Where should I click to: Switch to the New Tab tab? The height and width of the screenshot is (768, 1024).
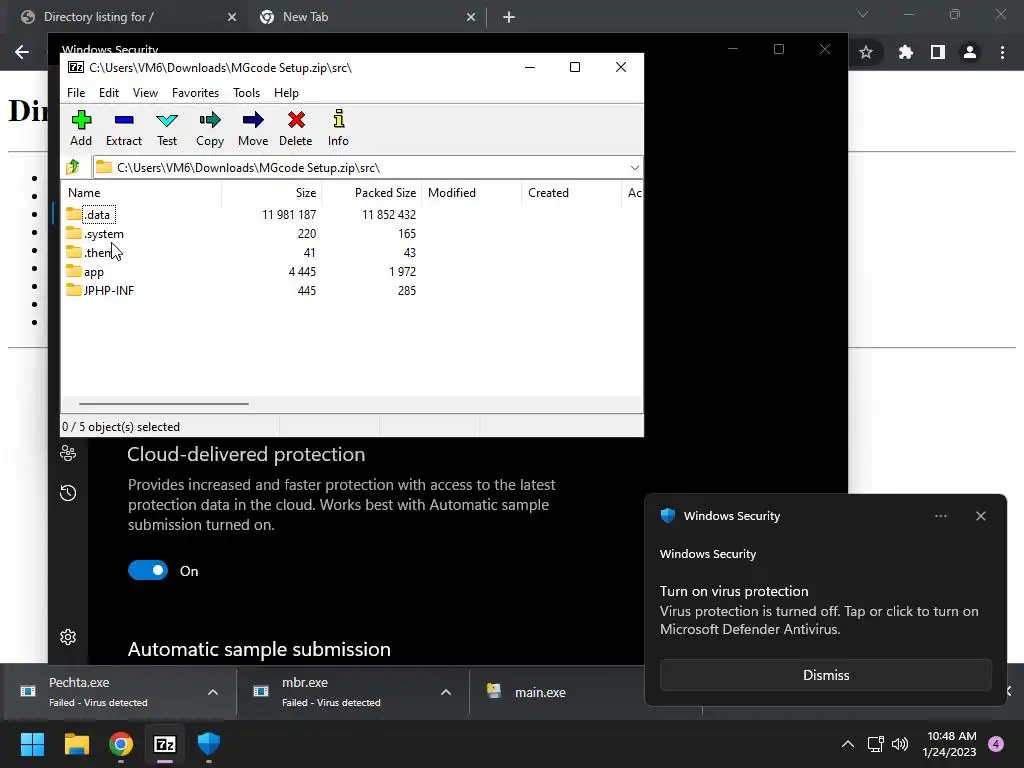tap(305, 17)
